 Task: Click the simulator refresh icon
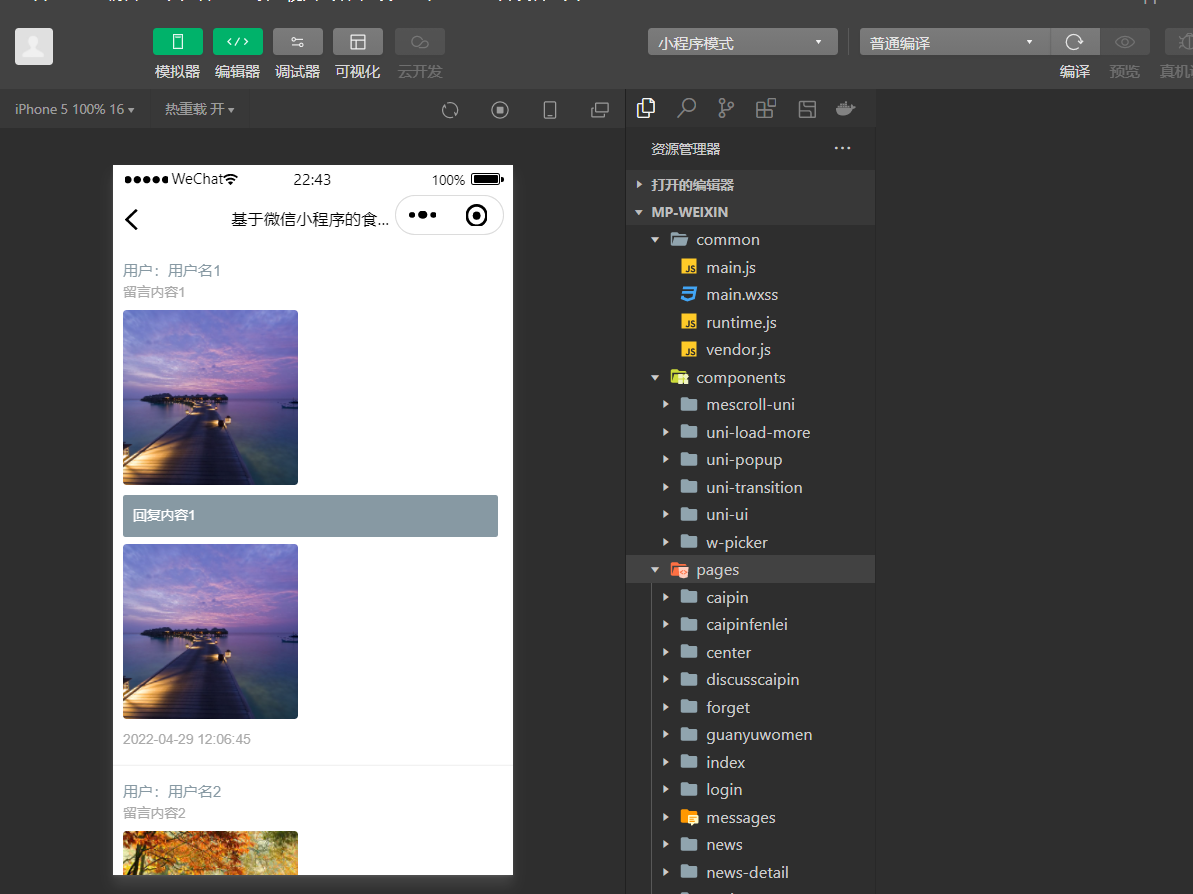coord(450,110)
